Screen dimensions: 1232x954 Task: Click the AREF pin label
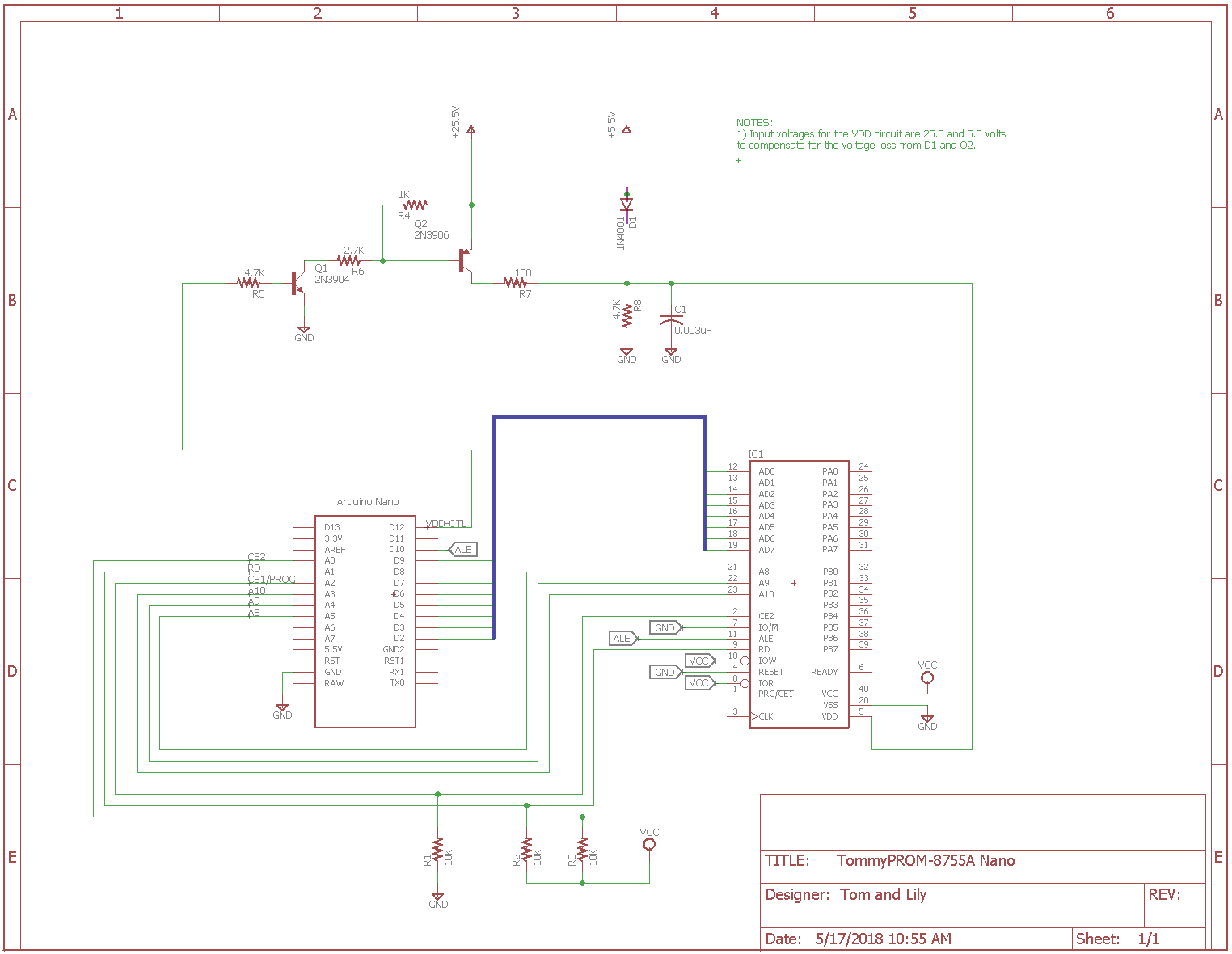pyautogui.click(x=335, y=550)
